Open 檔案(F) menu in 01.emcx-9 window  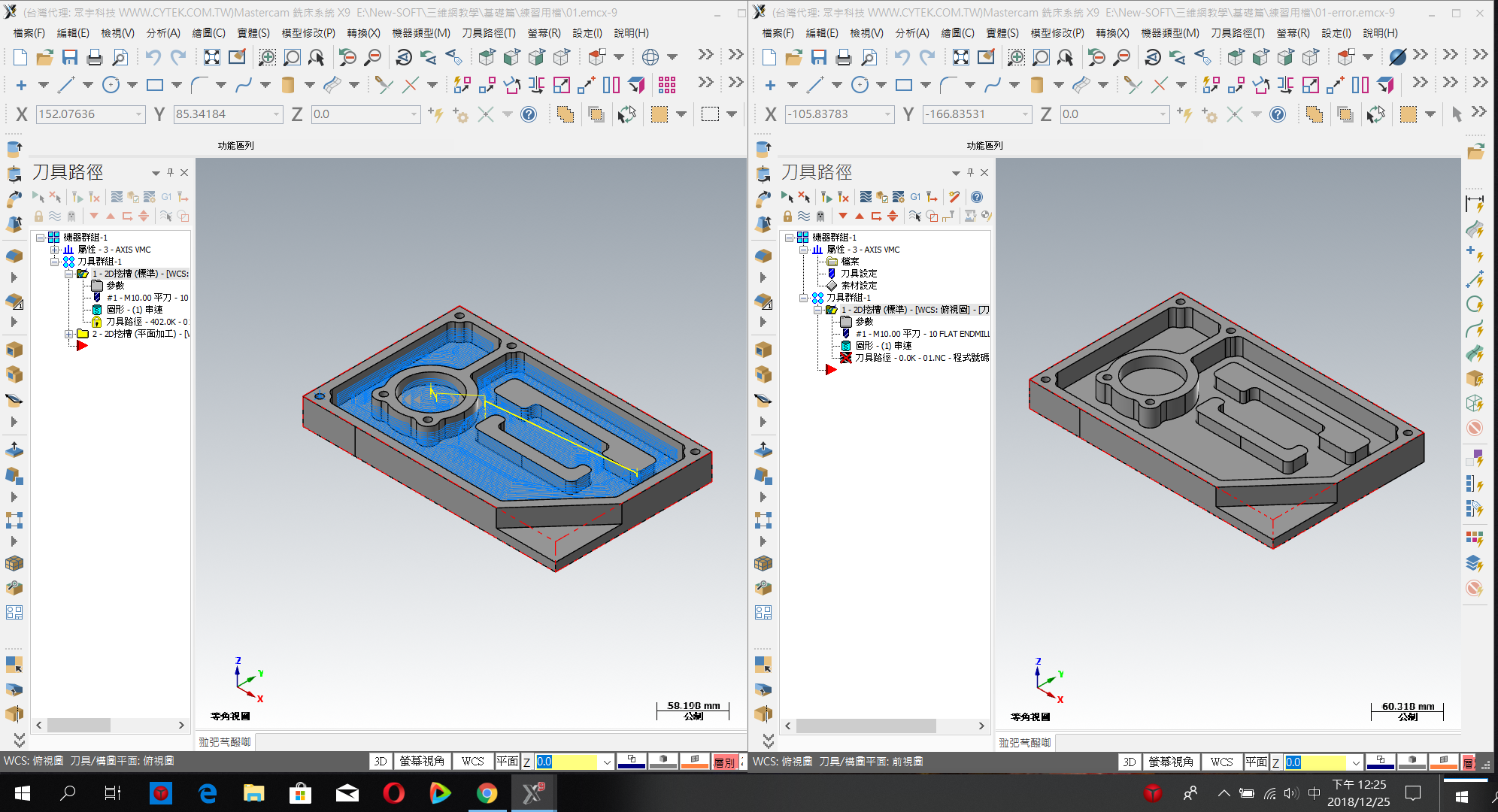(x=29, y=33)
